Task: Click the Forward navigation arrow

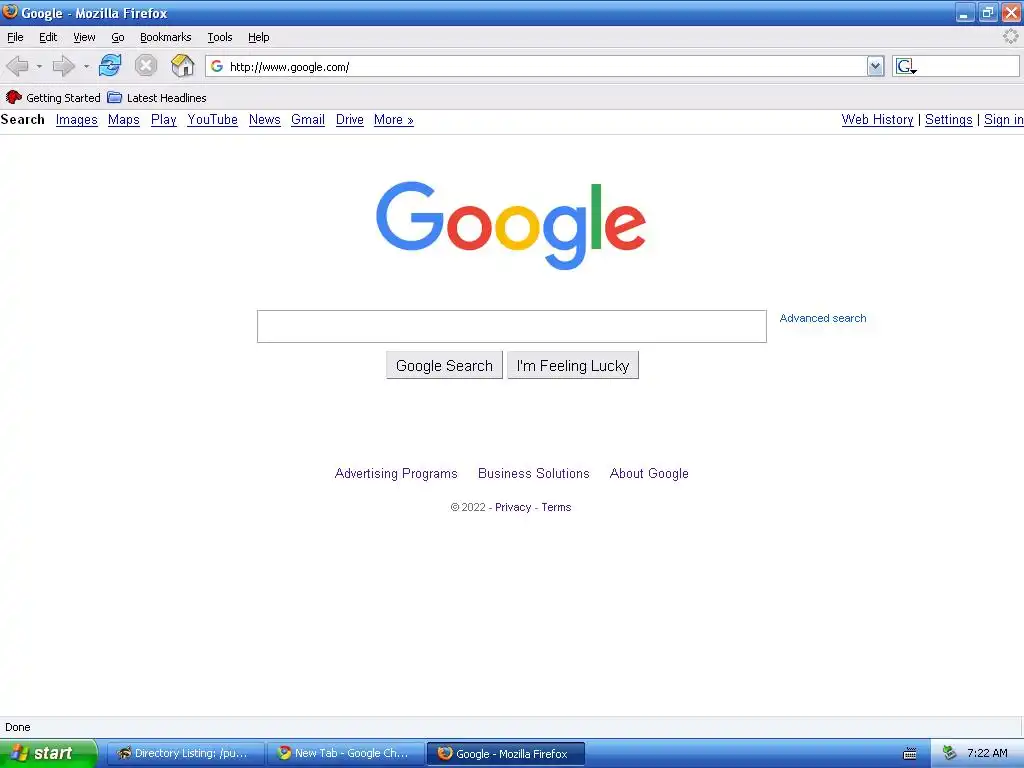Action: 63,66
